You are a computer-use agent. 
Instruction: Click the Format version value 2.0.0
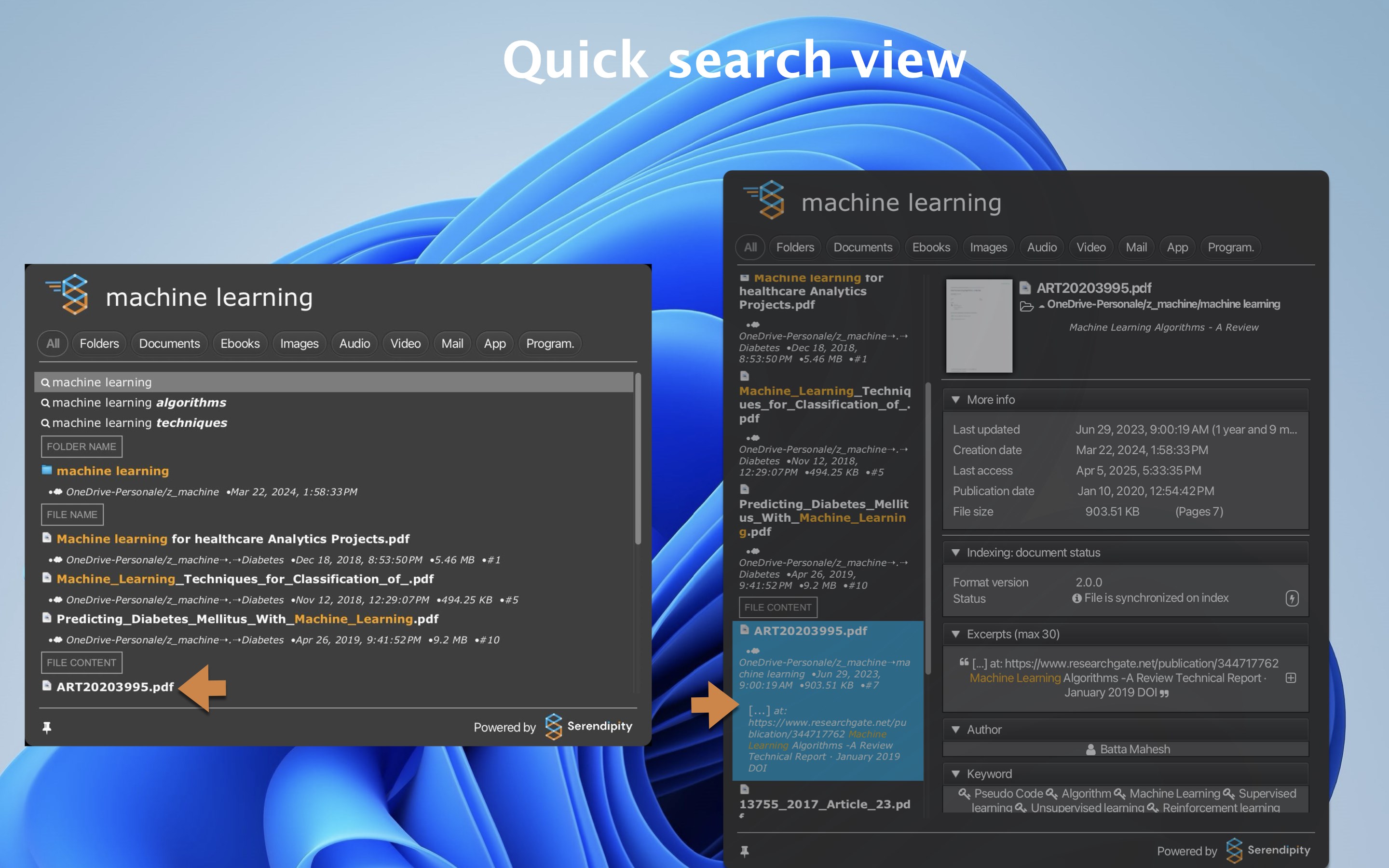coord(1089,582)
